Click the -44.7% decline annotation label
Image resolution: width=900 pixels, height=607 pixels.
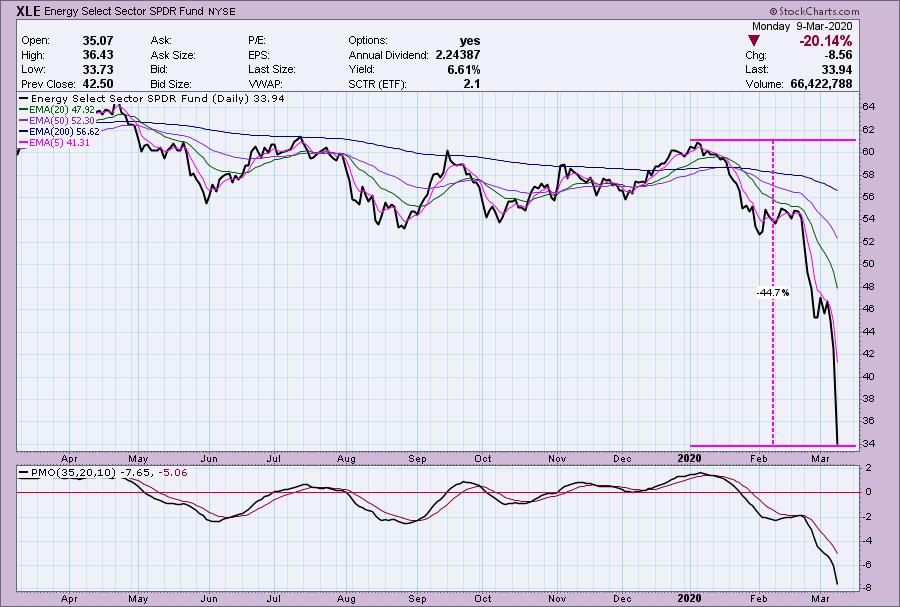click(773, 293)
